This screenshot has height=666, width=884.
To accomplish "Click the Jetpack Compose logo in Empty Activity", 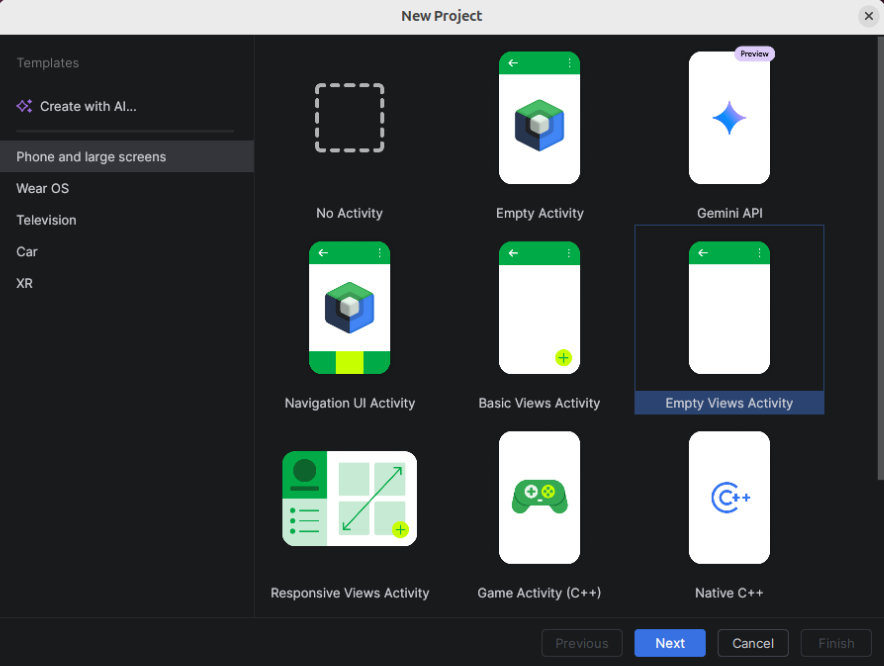I will (x=540, y=125).
